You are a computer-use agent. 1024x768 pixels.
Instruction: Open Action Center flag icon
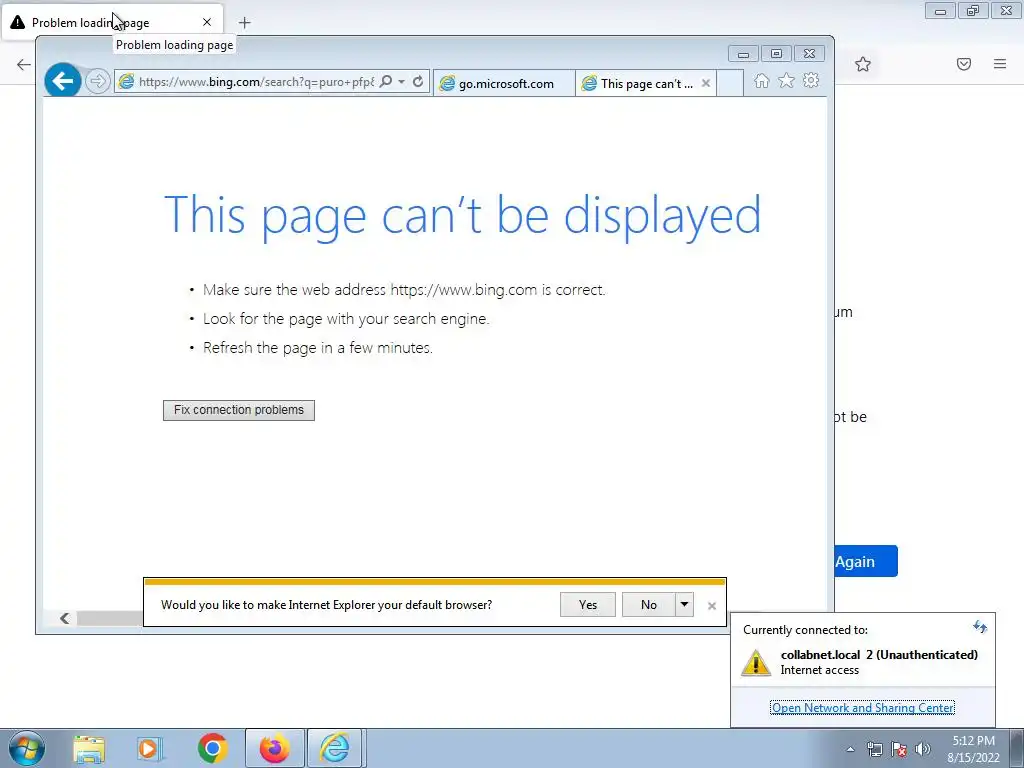899,749
